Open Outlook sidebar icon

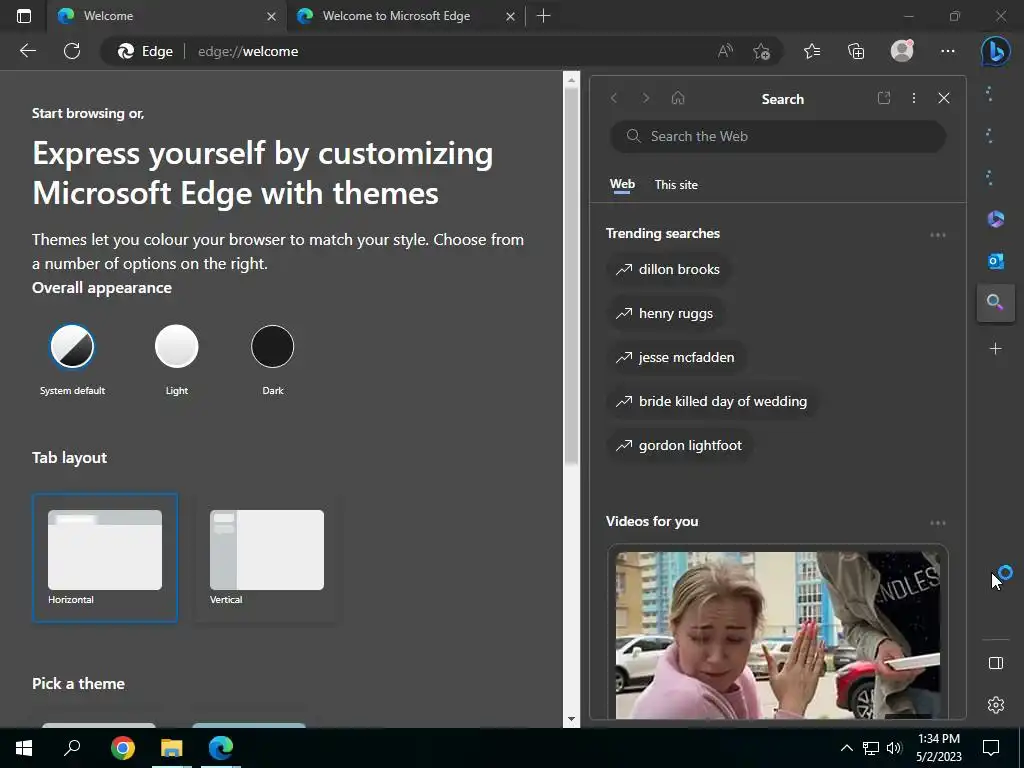[x=995, y=261]
